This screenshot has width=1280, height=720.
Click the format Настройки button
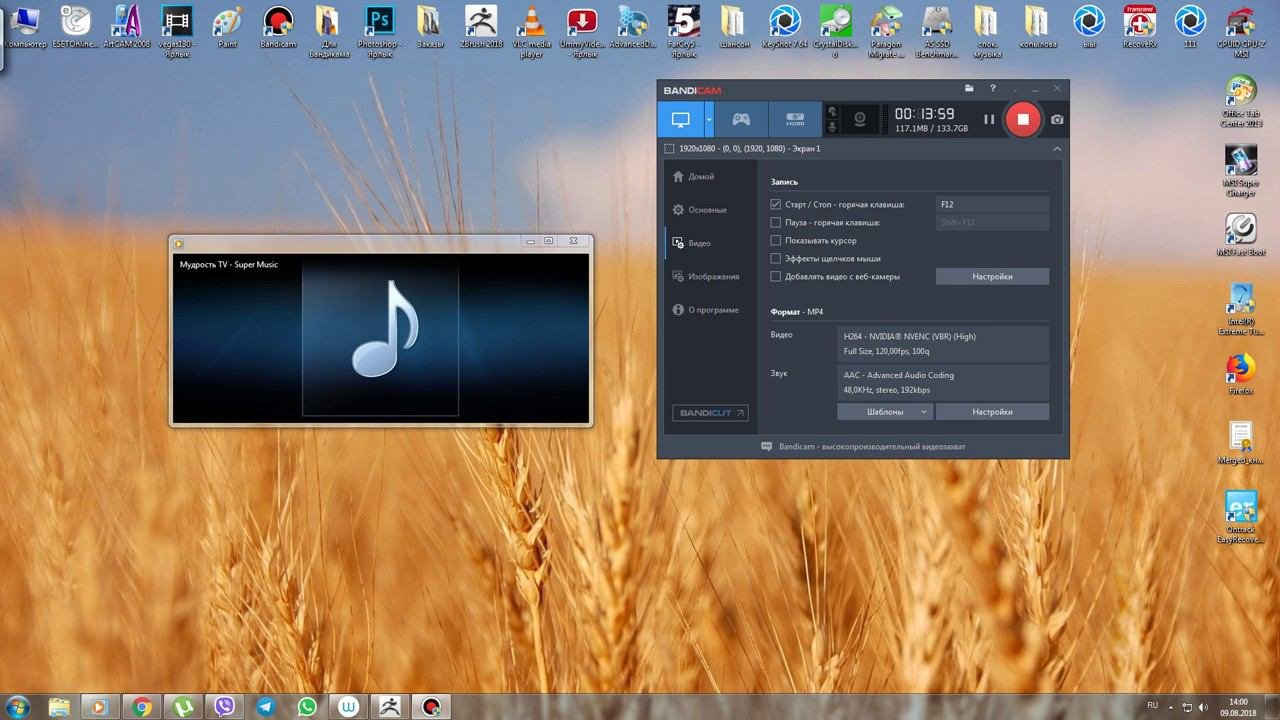click(992, 412)
